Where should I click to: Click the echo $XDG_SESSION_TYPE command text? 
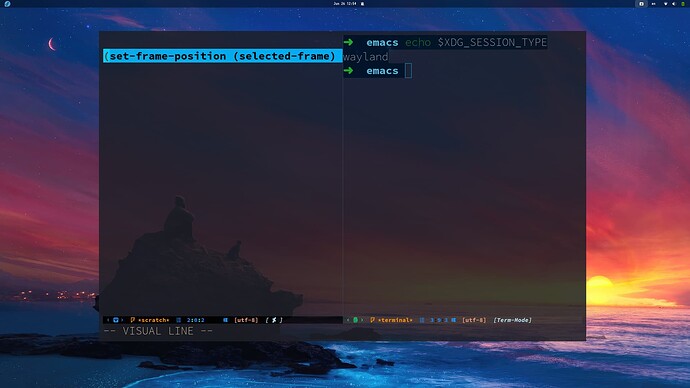point(476,42)
